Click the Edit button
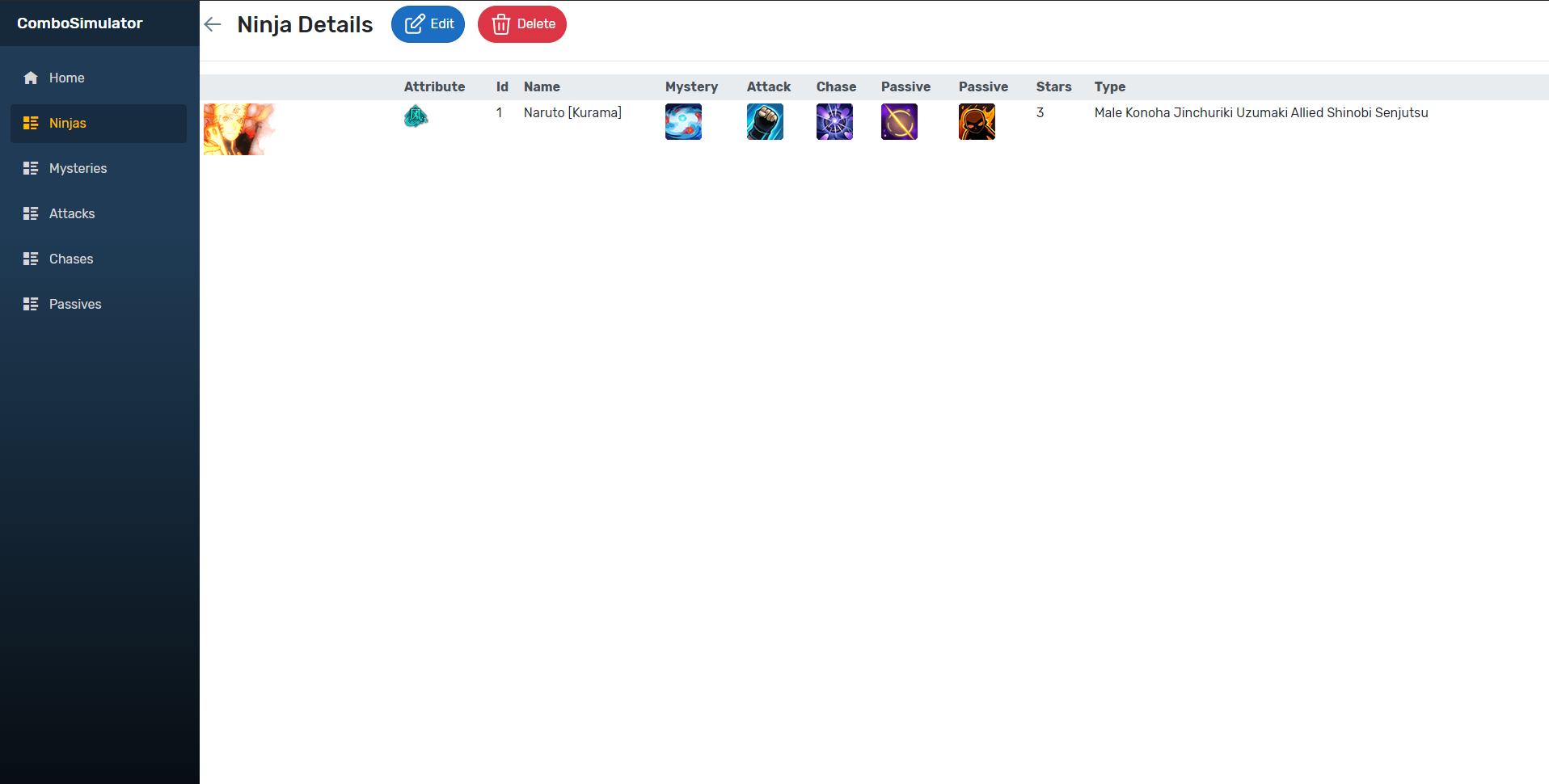The height and width of the screenshot is (784, 1549). pos(428,24)
